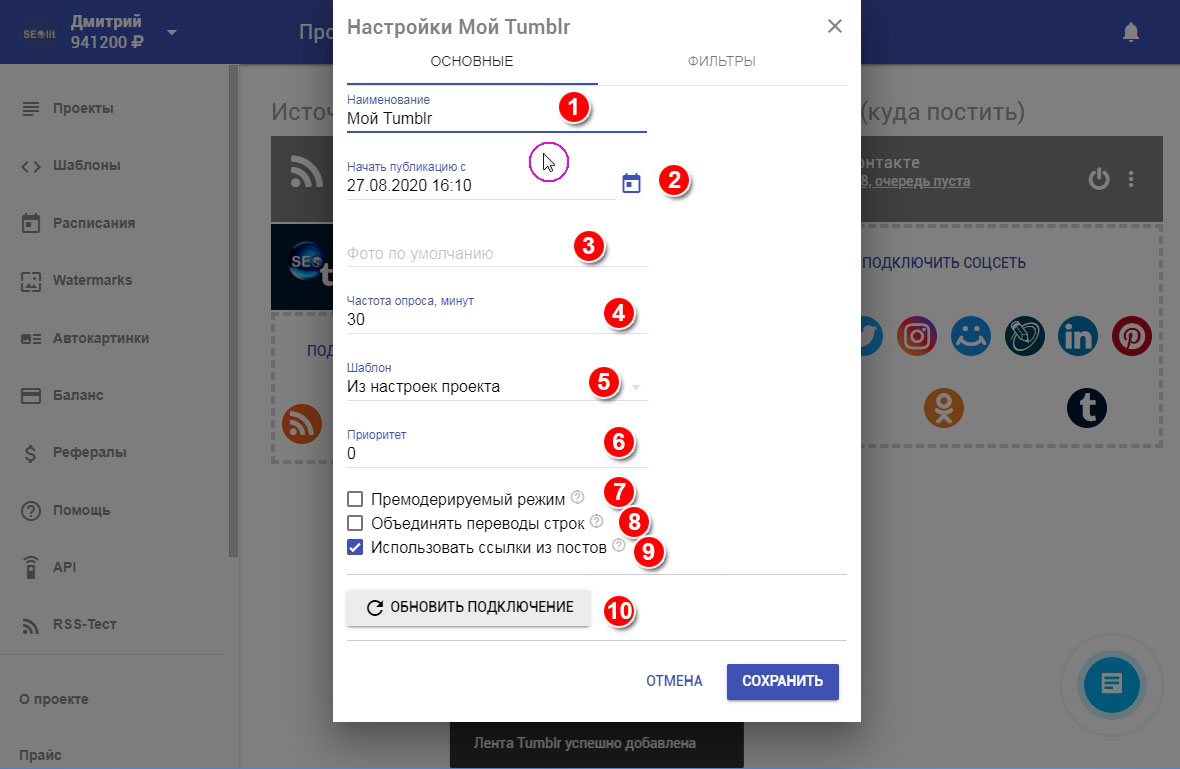Open the calendar date picker icon
Screen dimensions: 1180x769
point(631,184)
